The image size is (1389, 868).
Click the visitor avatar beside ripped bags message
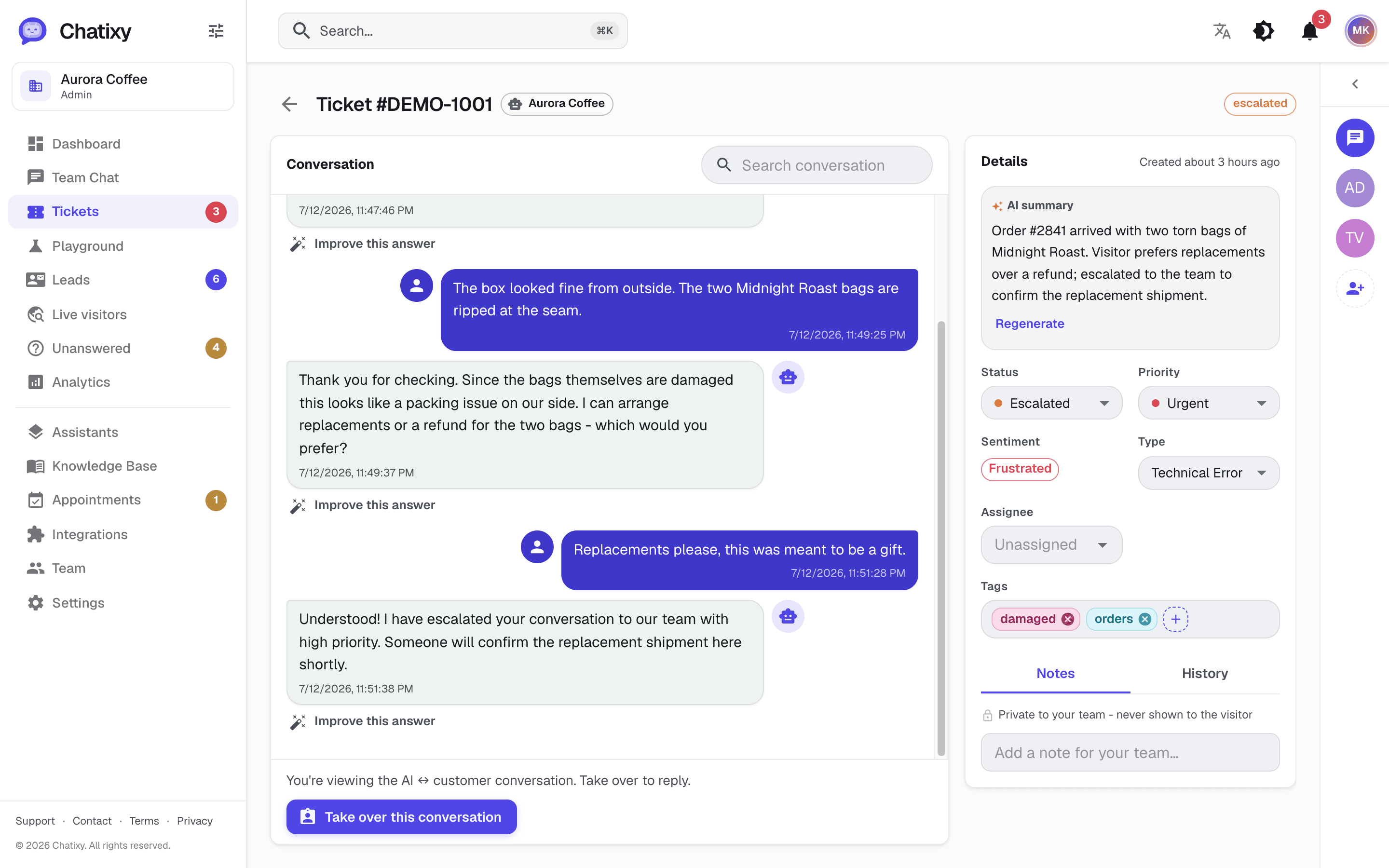417,285
